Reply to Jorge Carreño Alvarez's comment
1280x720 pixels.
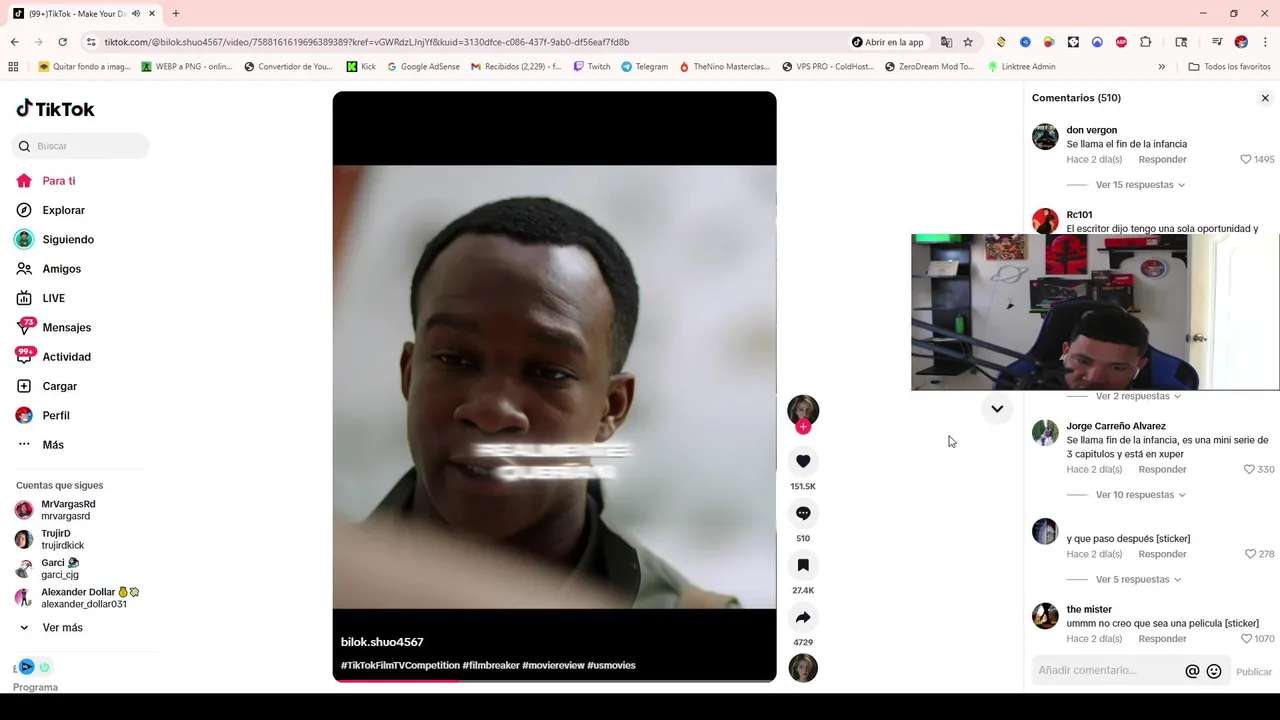tap(1162, 469)
